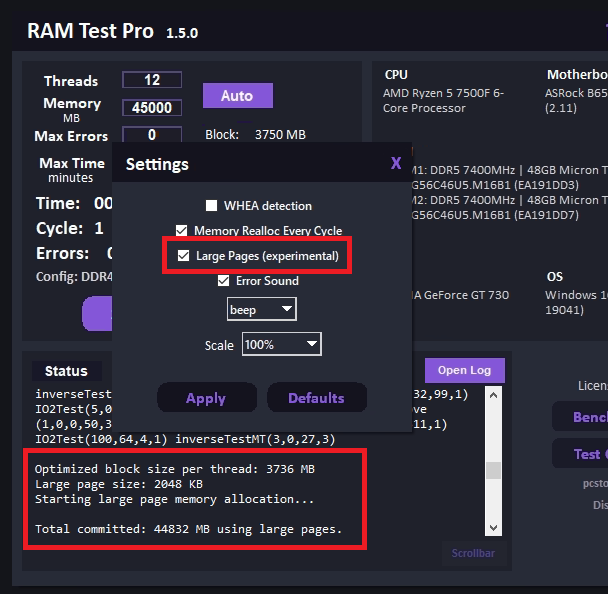
Task: Click the status log scroll down arrow
Action: point(493,528)
